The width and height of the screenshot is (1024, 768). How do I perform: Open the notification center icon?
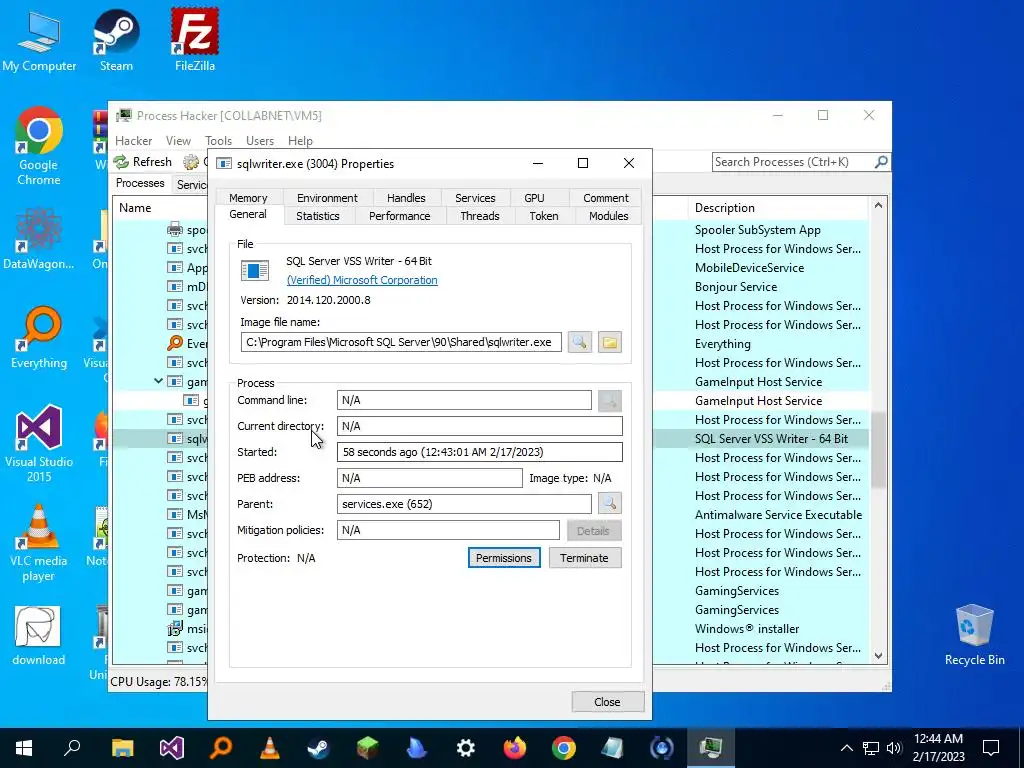[991, 748]
